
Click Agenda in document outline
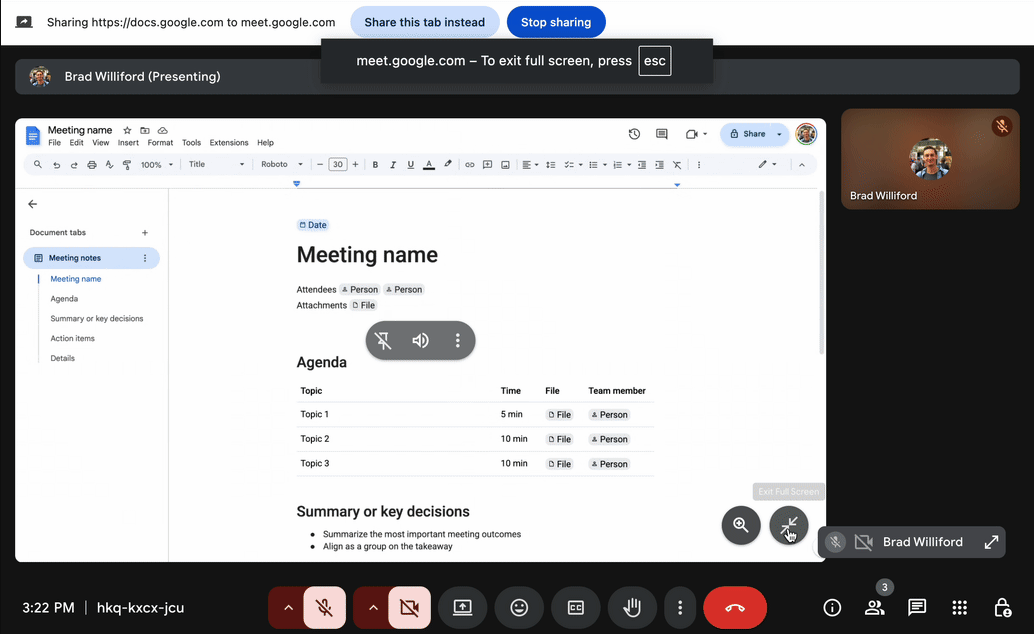(x=64, y=299)
